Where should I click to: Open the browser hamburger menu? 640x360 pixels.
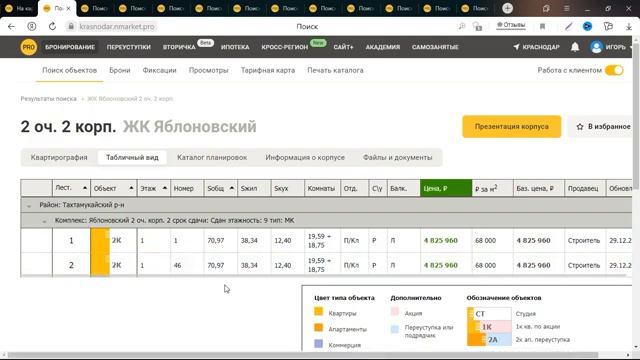(567, 8)
